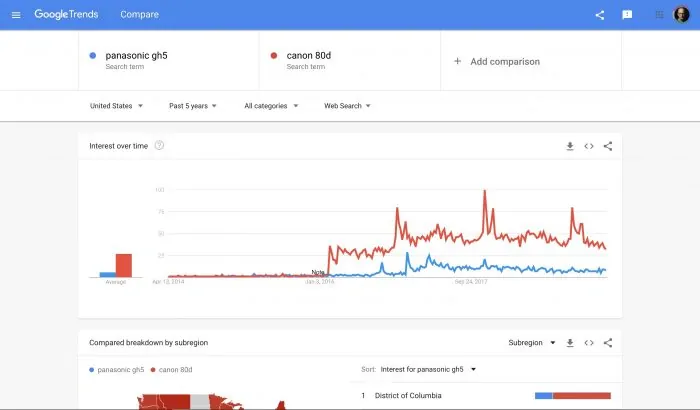
Task: Open the hamburger main menu
Action: point(16,15)
